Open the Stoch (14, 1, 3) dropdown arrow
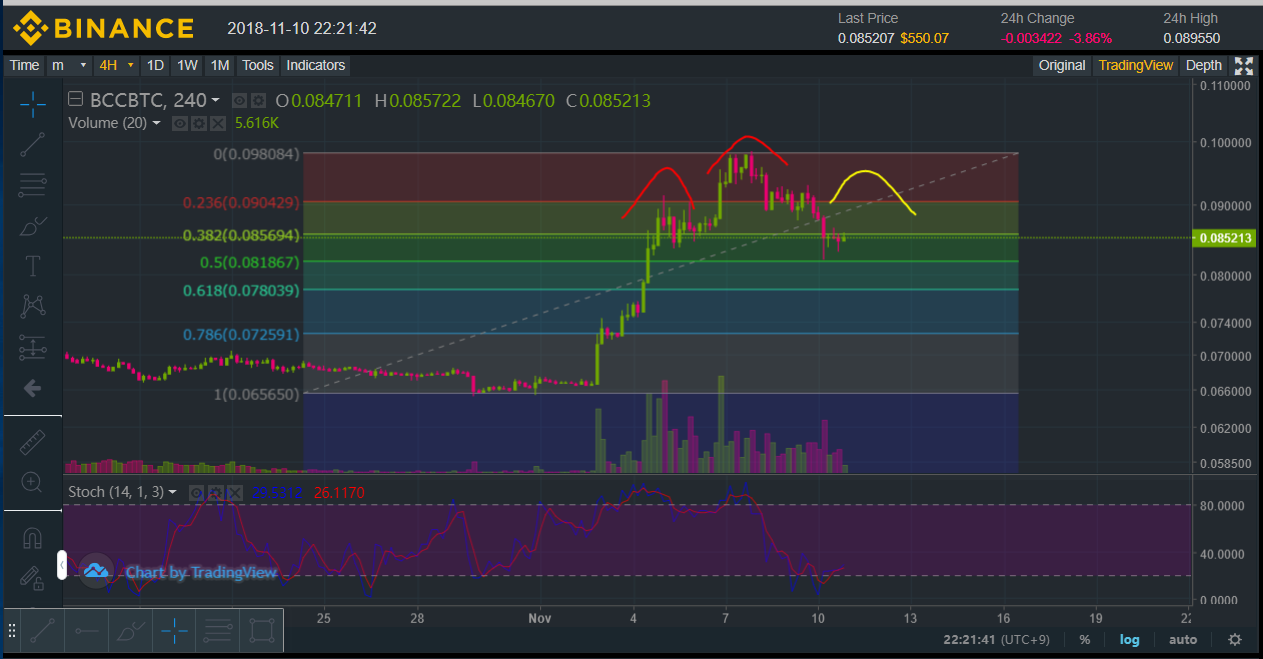The image size is (1263, 659). [172, 492]
